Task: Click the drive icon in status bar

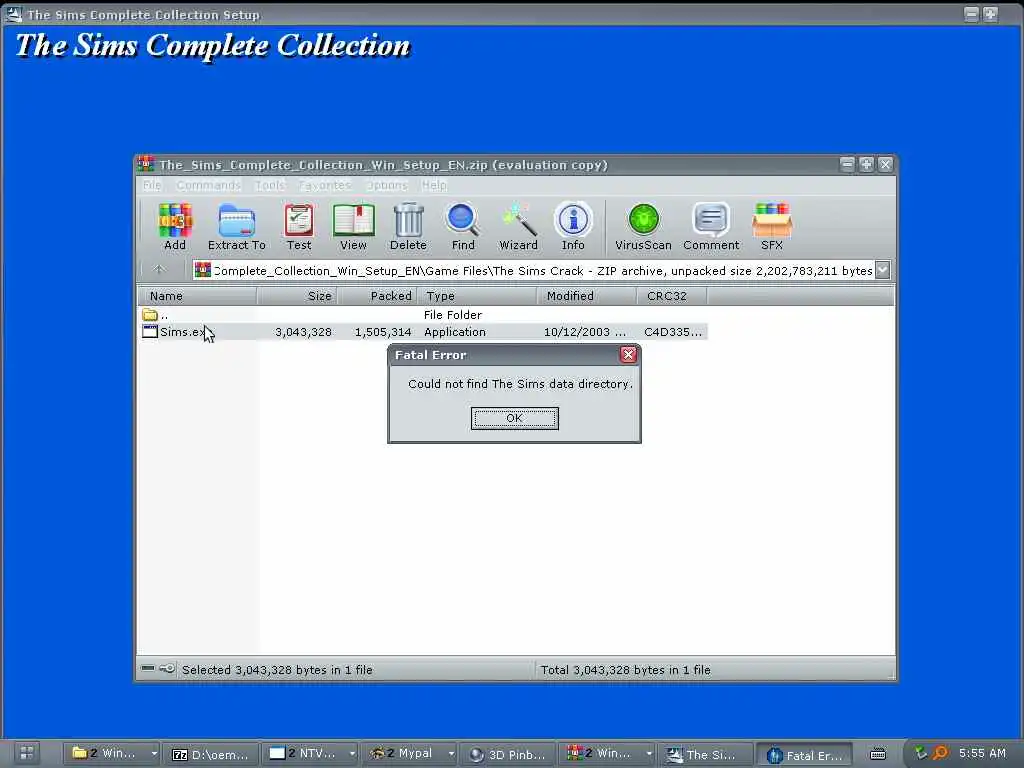Action: click(148, 668)
